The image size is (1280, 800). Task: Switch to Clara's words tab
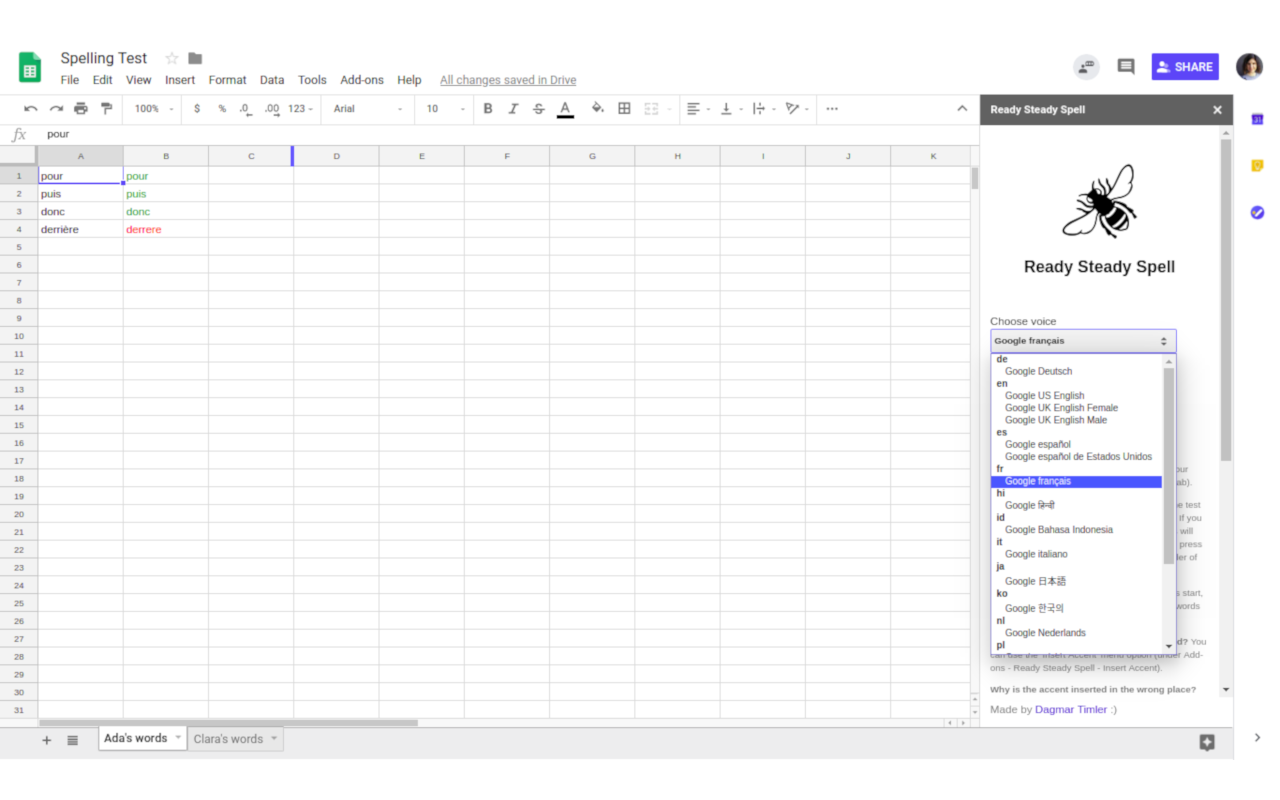tap(228, 739)
